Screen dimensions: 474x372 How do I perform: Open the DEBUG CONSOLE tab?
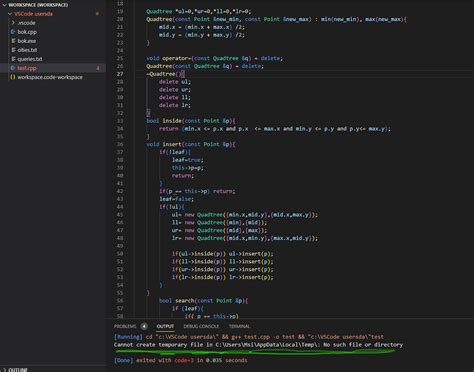[201, 326]
